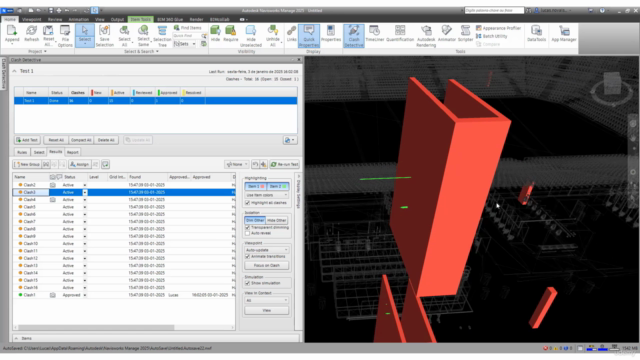Click the Hide visibility icon
The image size is (640, 360).
click(x=215, y=33)
